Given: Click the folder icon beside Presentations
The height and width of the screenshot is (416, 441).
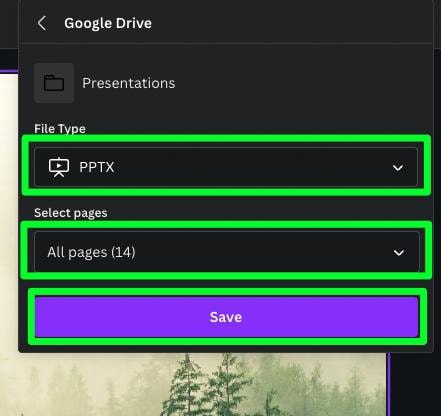Looking at the screenshot, I should pos(54,83).
